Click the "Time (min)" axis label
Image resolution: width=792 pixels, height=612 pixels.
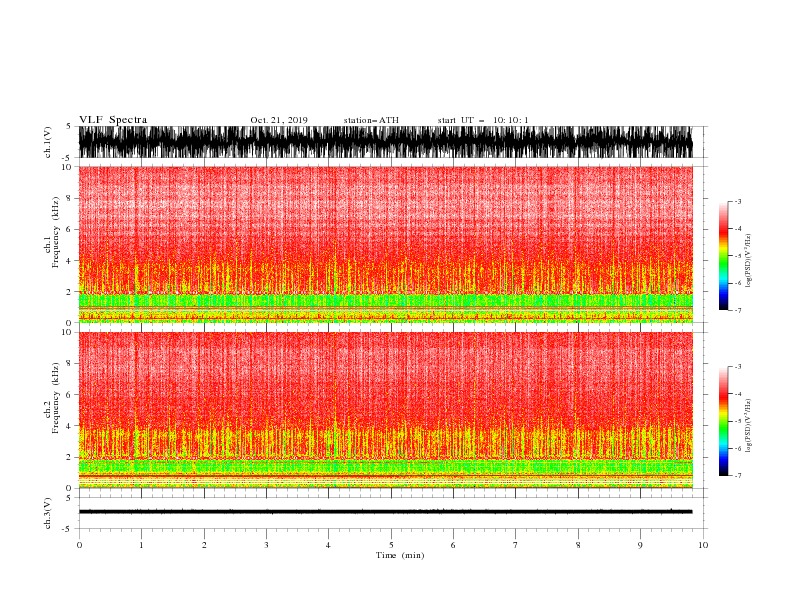pos(400,555)
